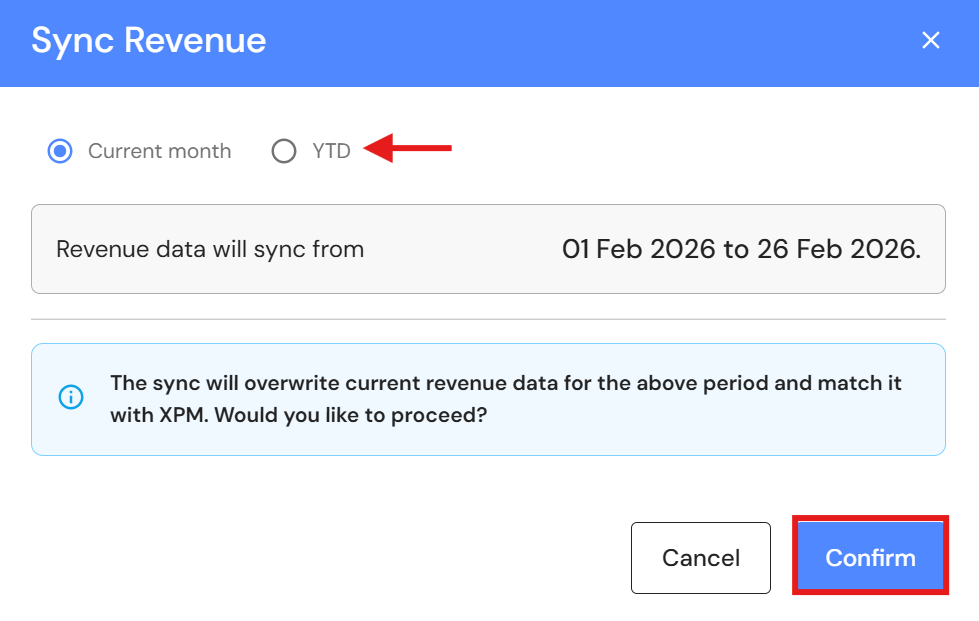Click the word 'to' between the dates
The height and width of the screenshot is (621, 979).
click(736, 249)
